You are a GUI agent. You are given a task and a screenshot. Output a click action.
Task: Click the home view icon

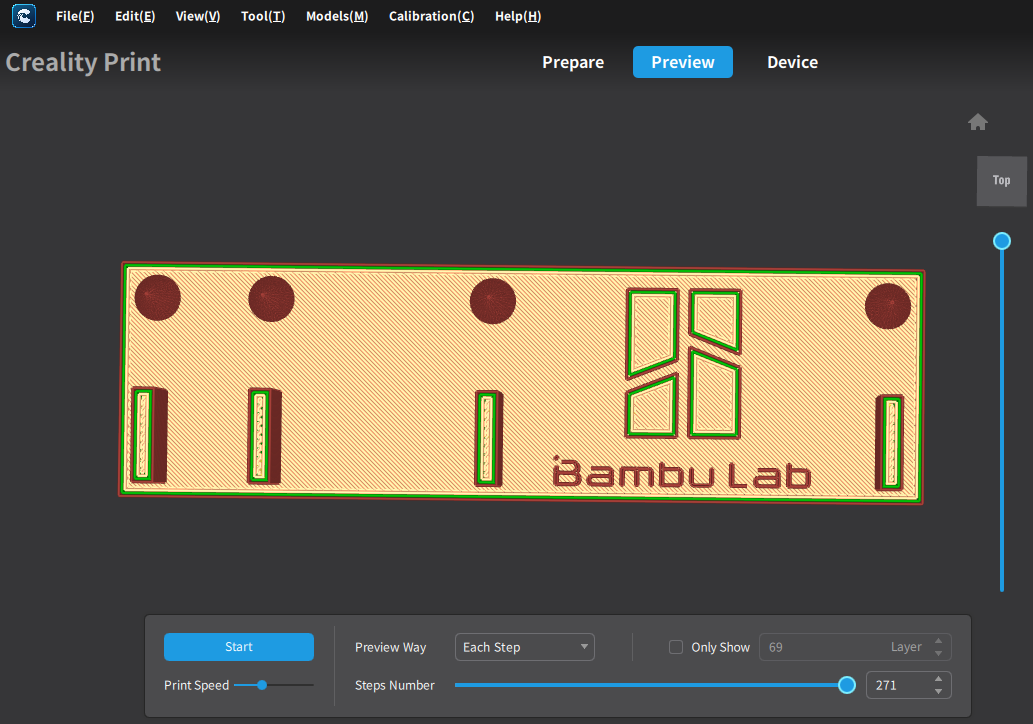978,122
